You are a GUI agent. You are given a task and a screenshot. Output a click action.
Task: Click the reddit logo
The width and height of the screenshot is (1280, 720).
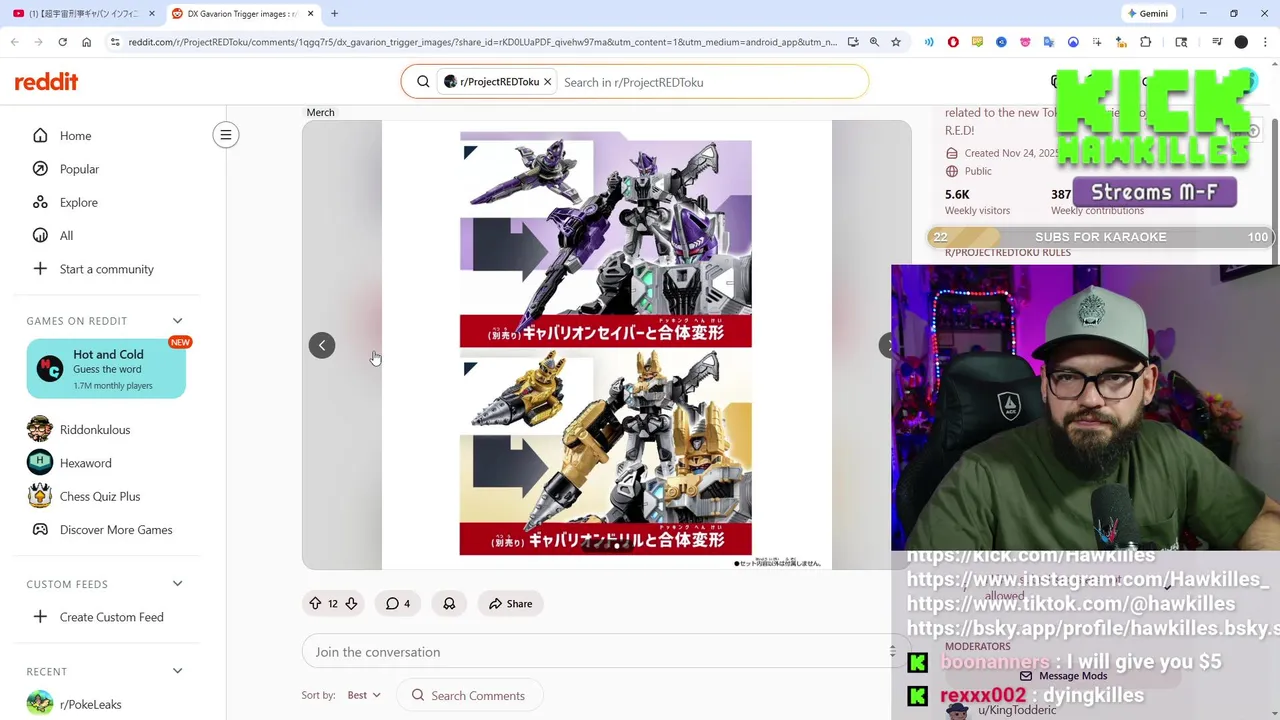(46, 82)
